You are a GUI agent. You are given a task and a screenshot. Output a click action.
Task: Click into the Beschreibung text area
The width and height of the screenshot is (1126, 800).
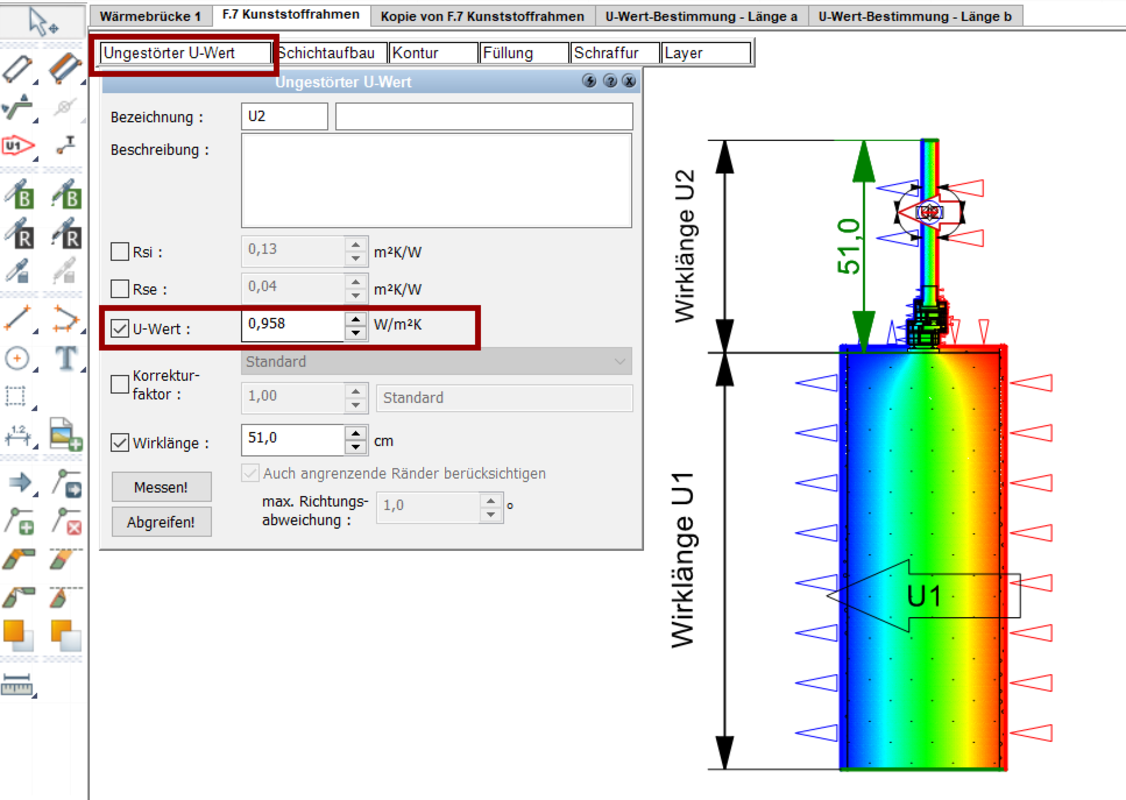tap(436, 181)
